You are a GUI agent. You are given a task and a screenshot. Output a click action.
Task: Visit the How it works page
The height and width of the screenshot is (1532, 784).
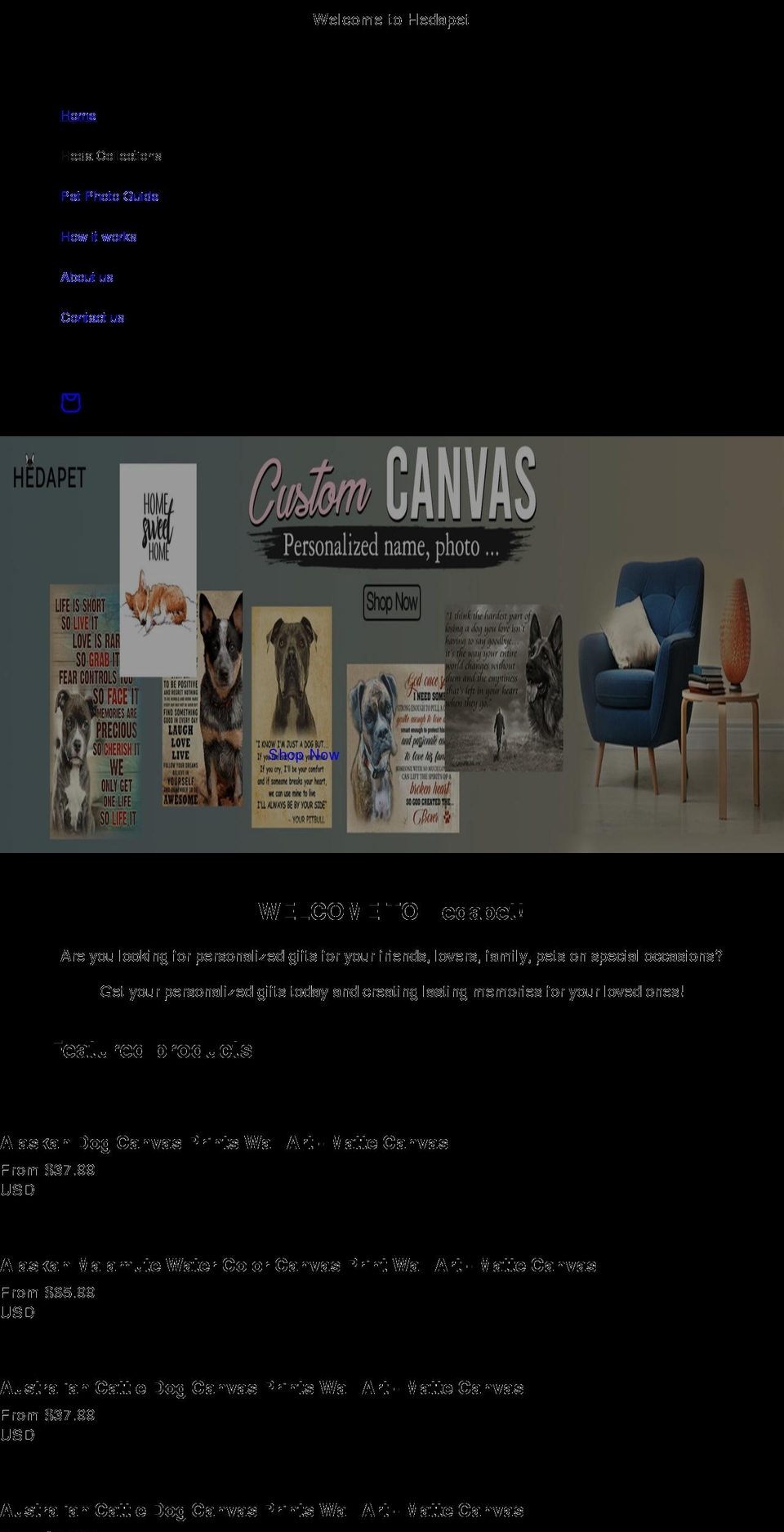99,236
